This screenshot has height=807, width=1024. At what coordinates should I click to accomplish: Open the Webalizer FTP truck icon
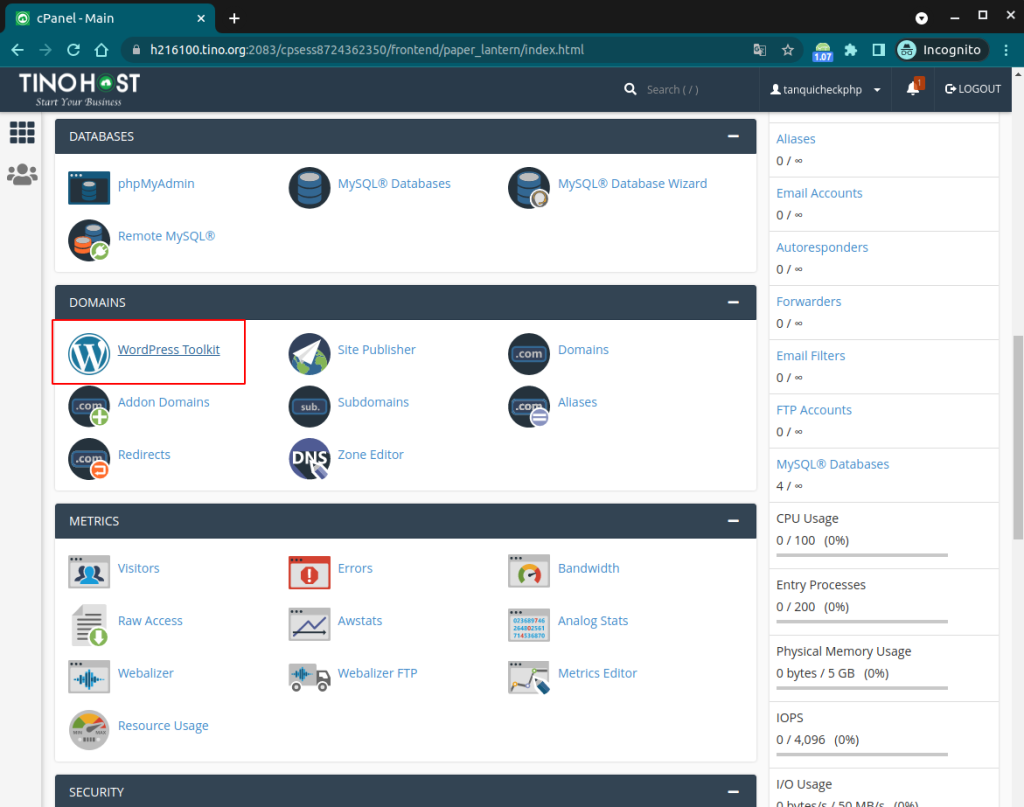[309, 677]
